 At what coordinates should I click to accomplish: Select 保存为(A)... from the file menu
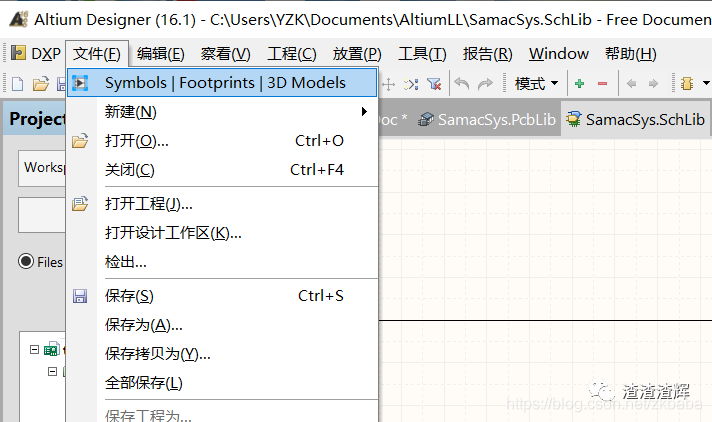(x=143, y=325)
